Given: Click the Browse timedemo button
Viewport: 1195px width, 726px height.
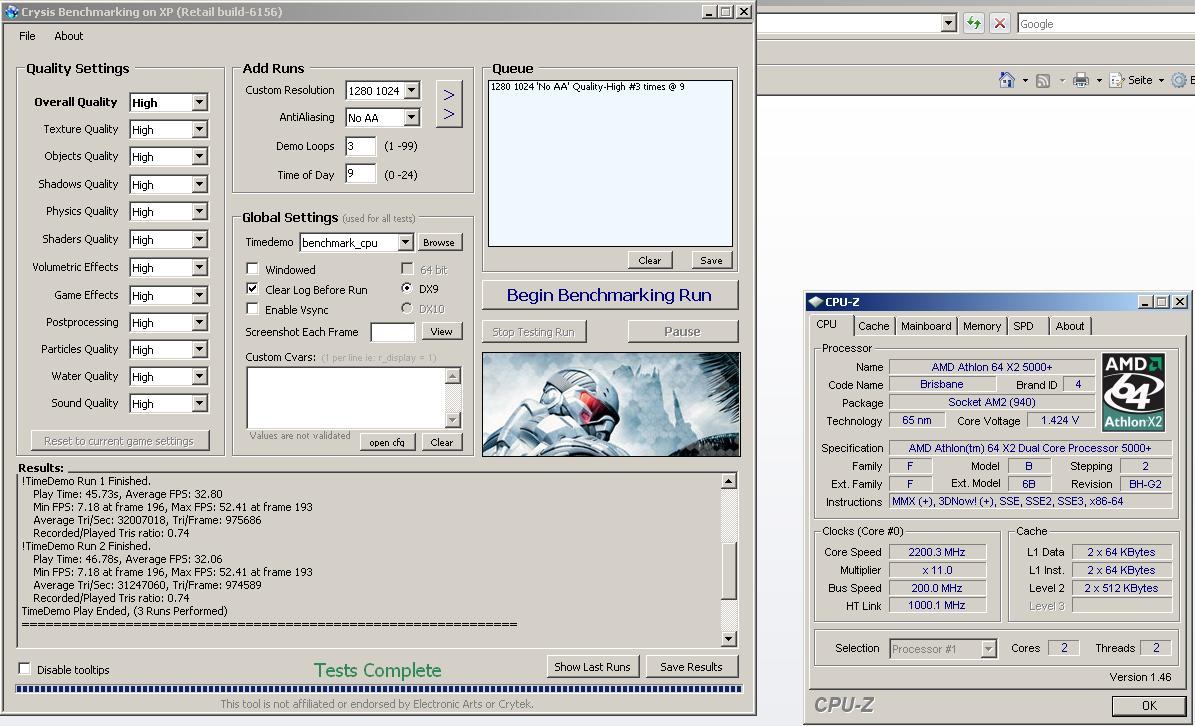Looking at the screenshot, I should (x=439, y=242).
